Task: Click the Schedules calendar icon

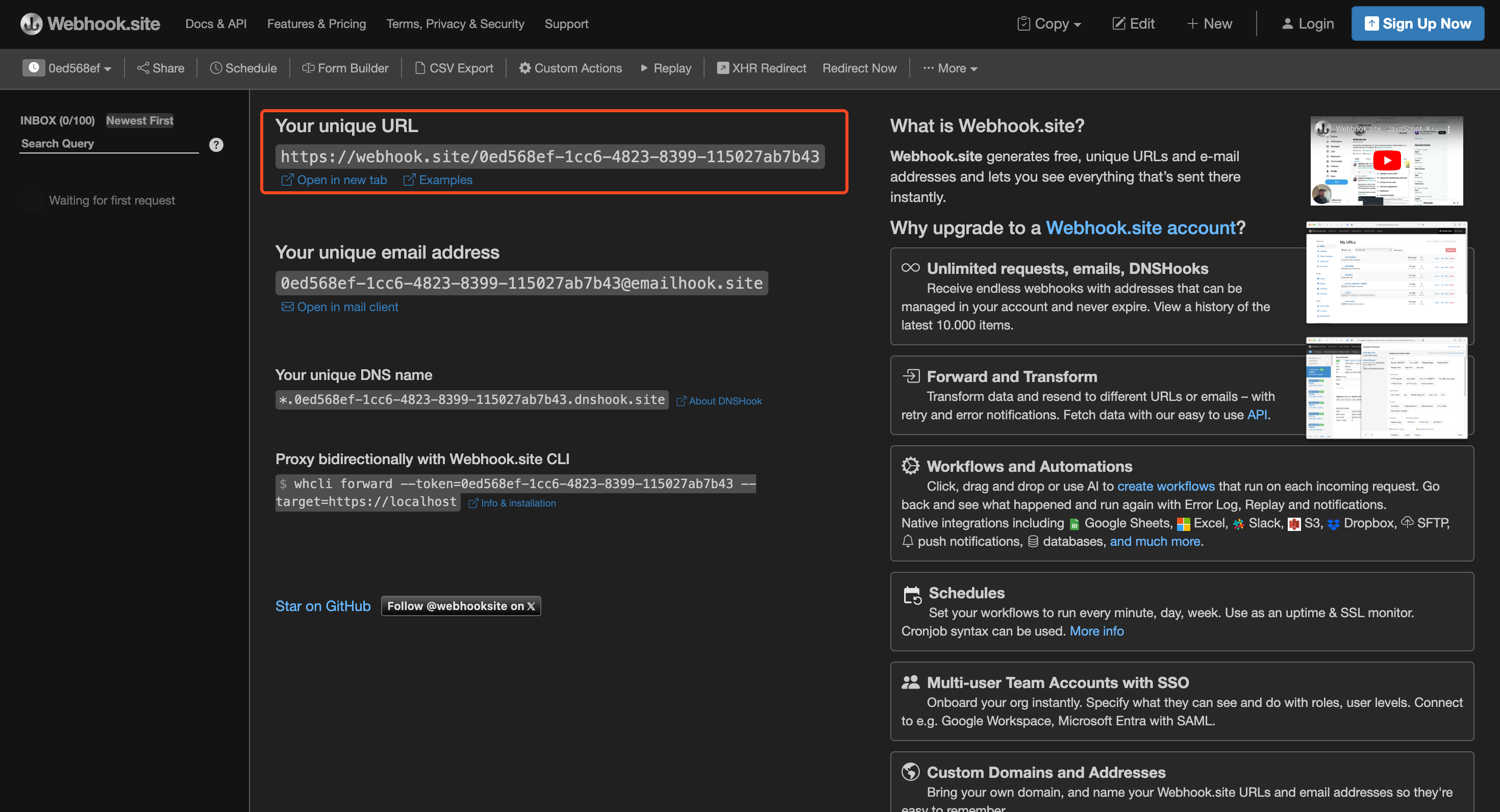Action: (x=912, y=595)
